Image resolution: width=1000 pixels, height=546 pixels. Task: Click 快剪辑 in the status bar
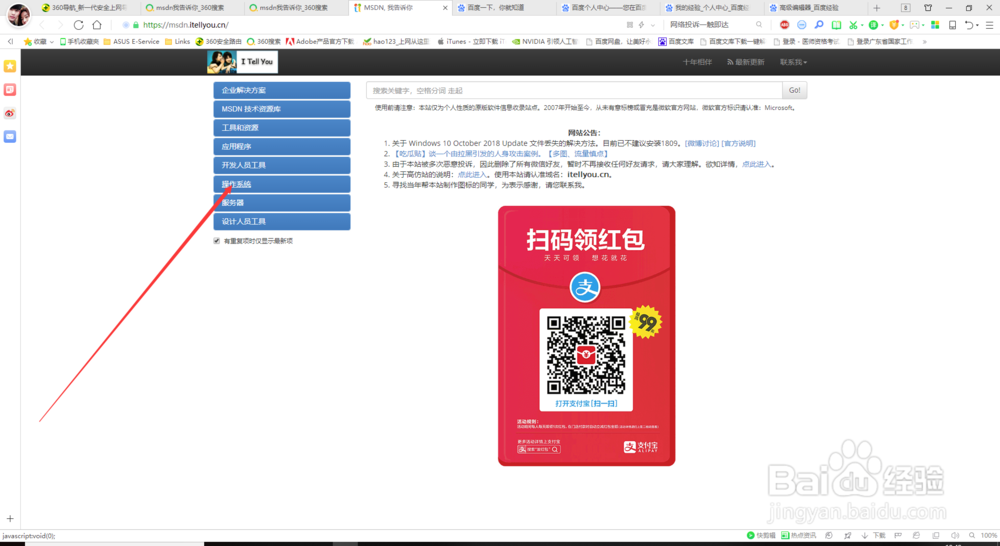tap(761, 535)
